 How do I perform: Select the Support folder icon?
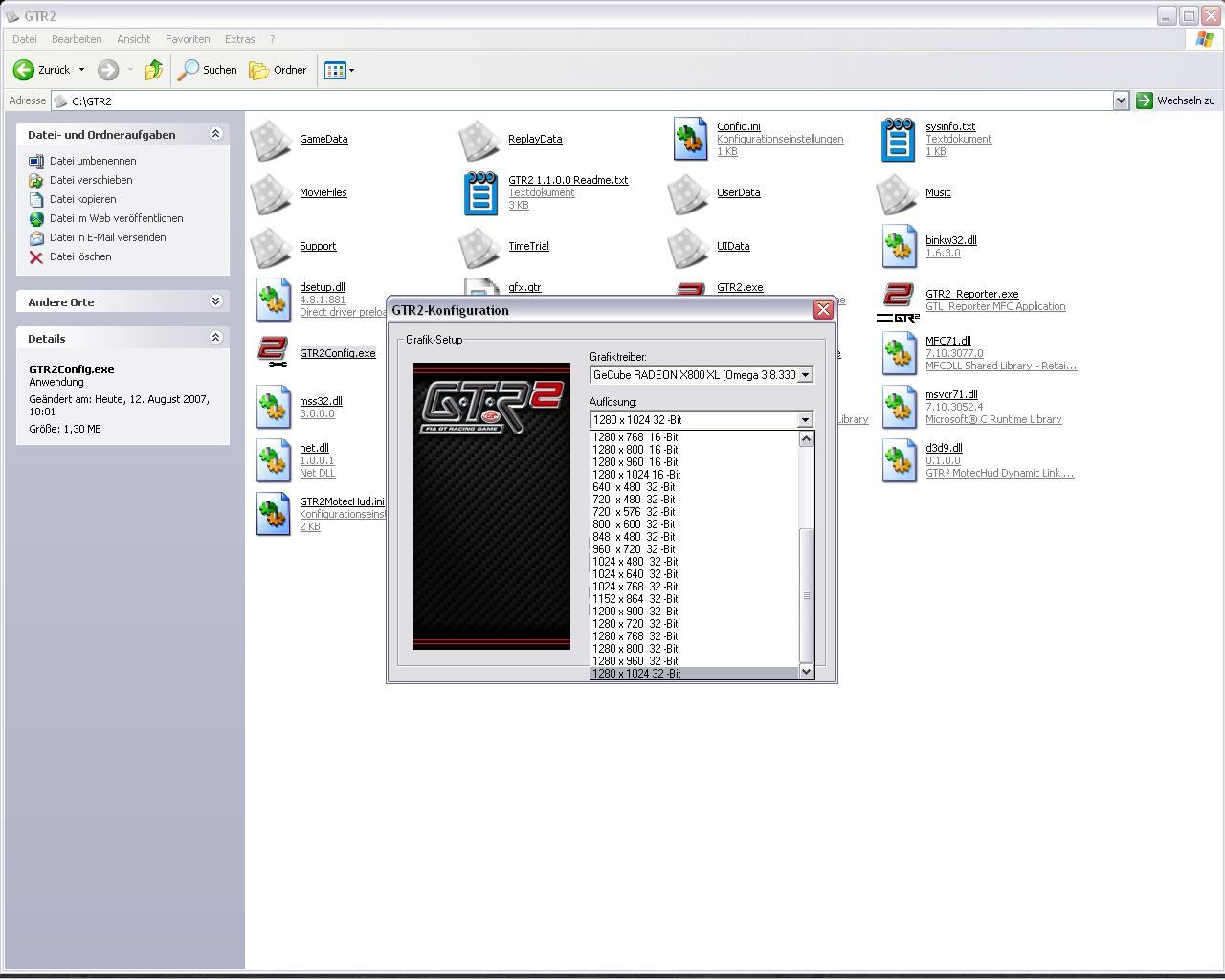[x=272, y=247]
